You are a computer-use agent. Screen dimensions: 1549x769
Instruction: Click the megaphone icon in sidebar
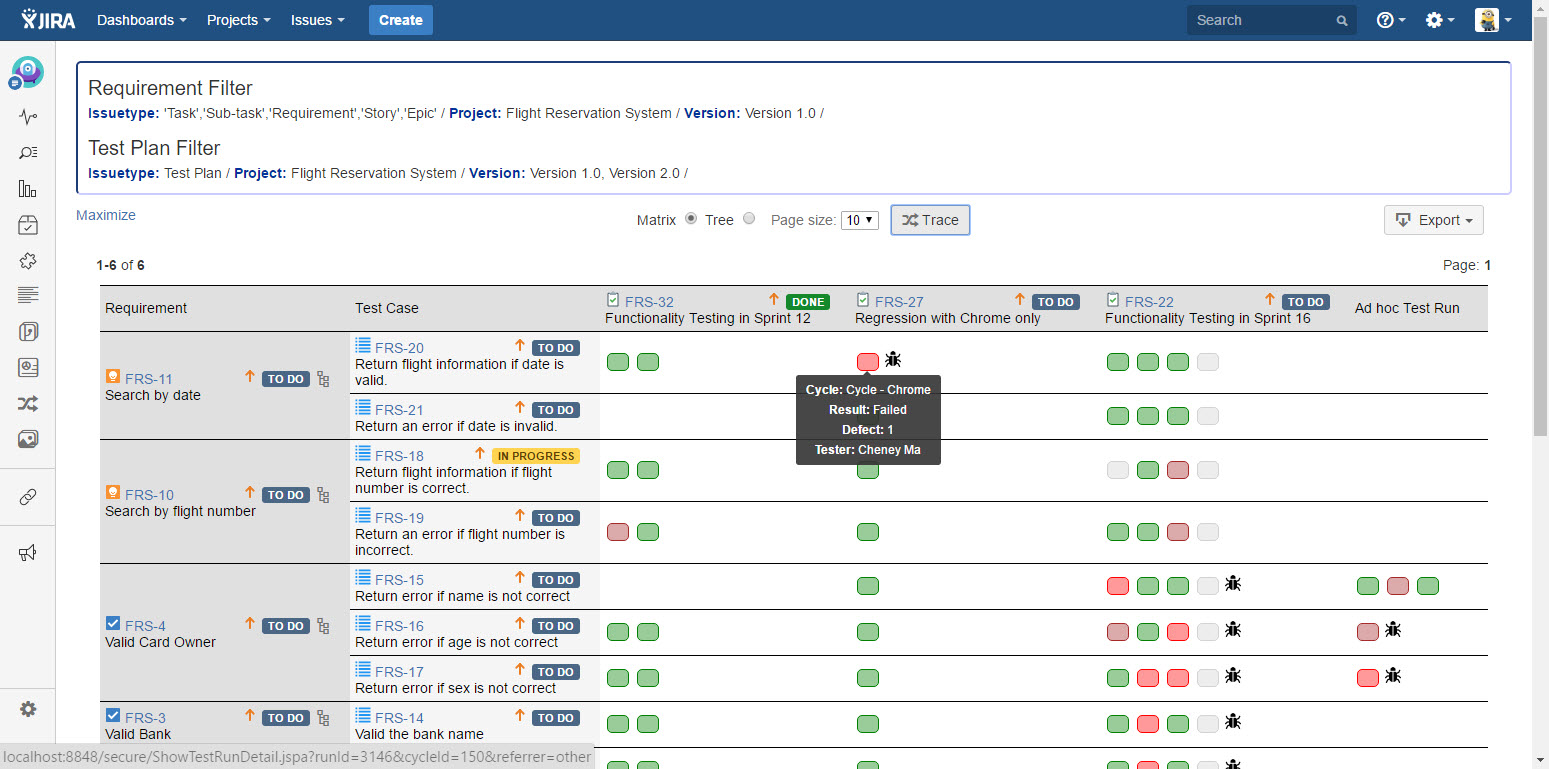click(28, 553)
